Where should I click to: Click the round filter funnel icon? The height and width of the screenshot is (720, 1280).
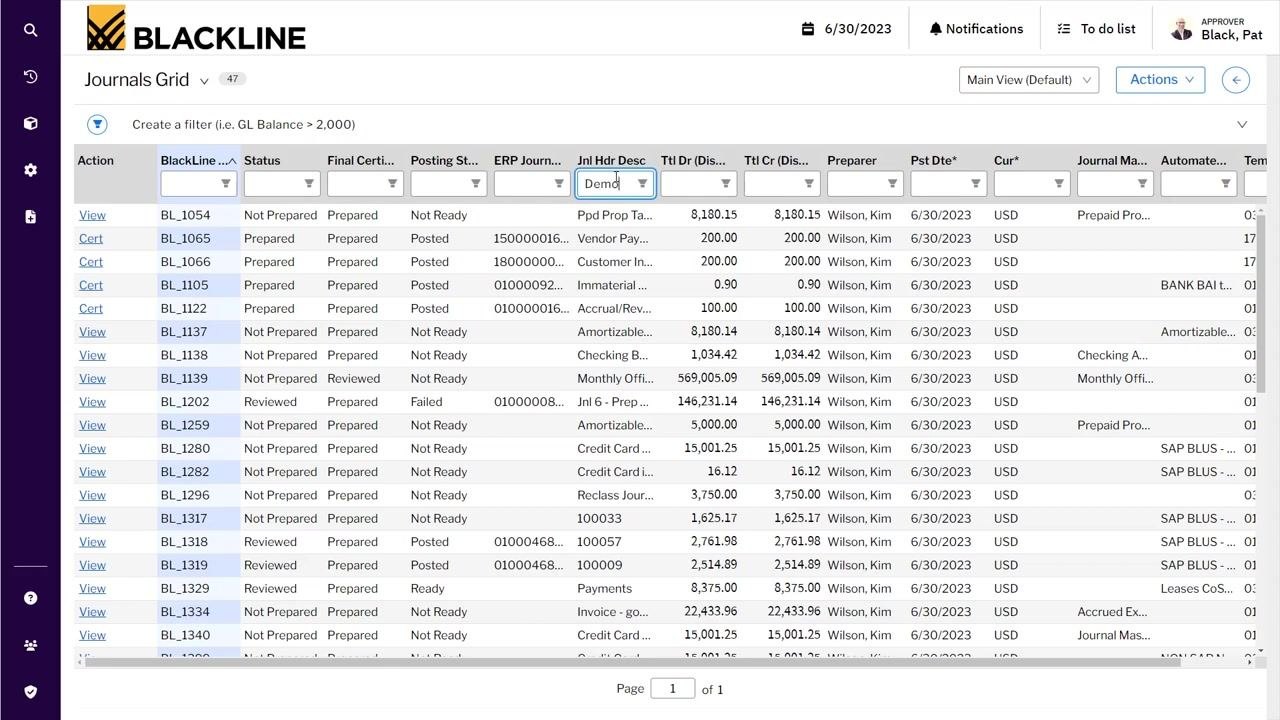pos(97,124)
